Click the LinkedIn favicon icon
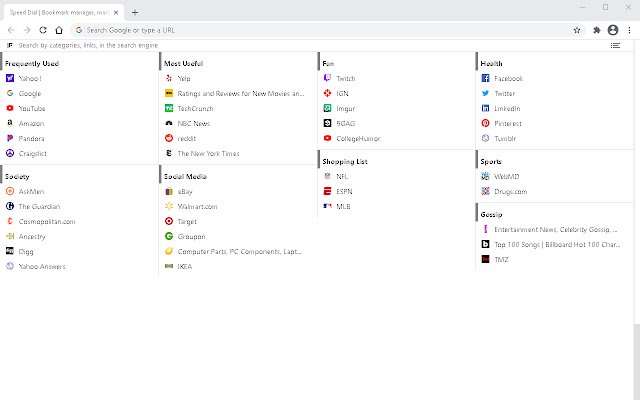 pos(485,108)
